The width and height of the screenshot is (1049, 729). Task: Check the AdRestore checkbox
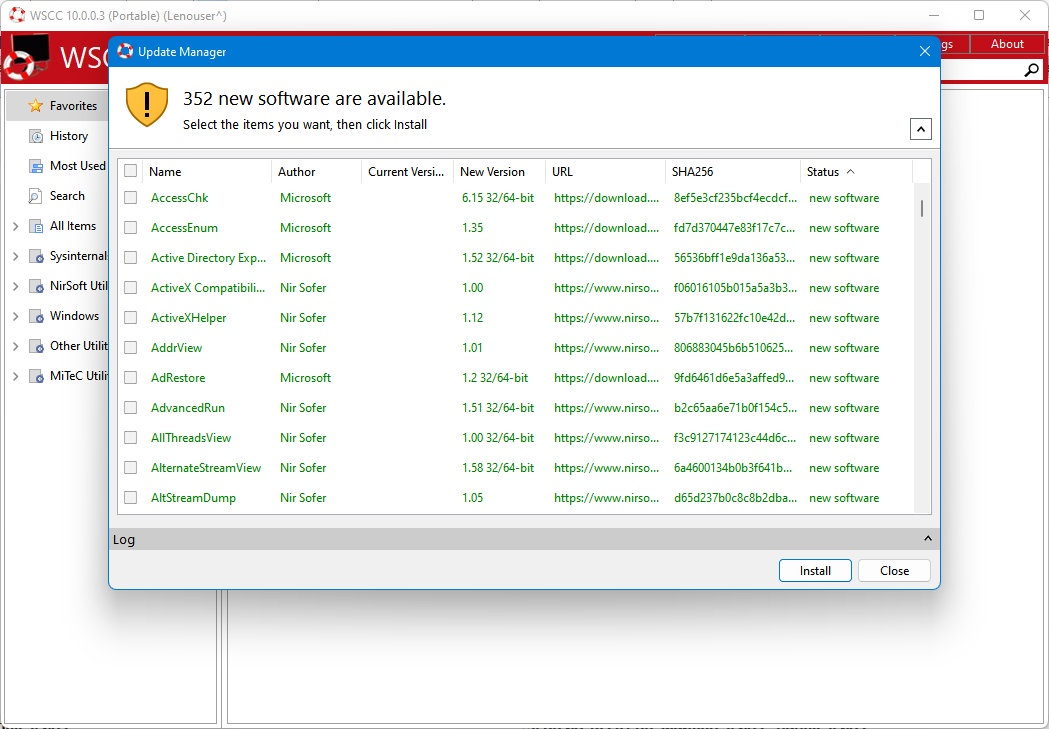(x=130, y=378)
